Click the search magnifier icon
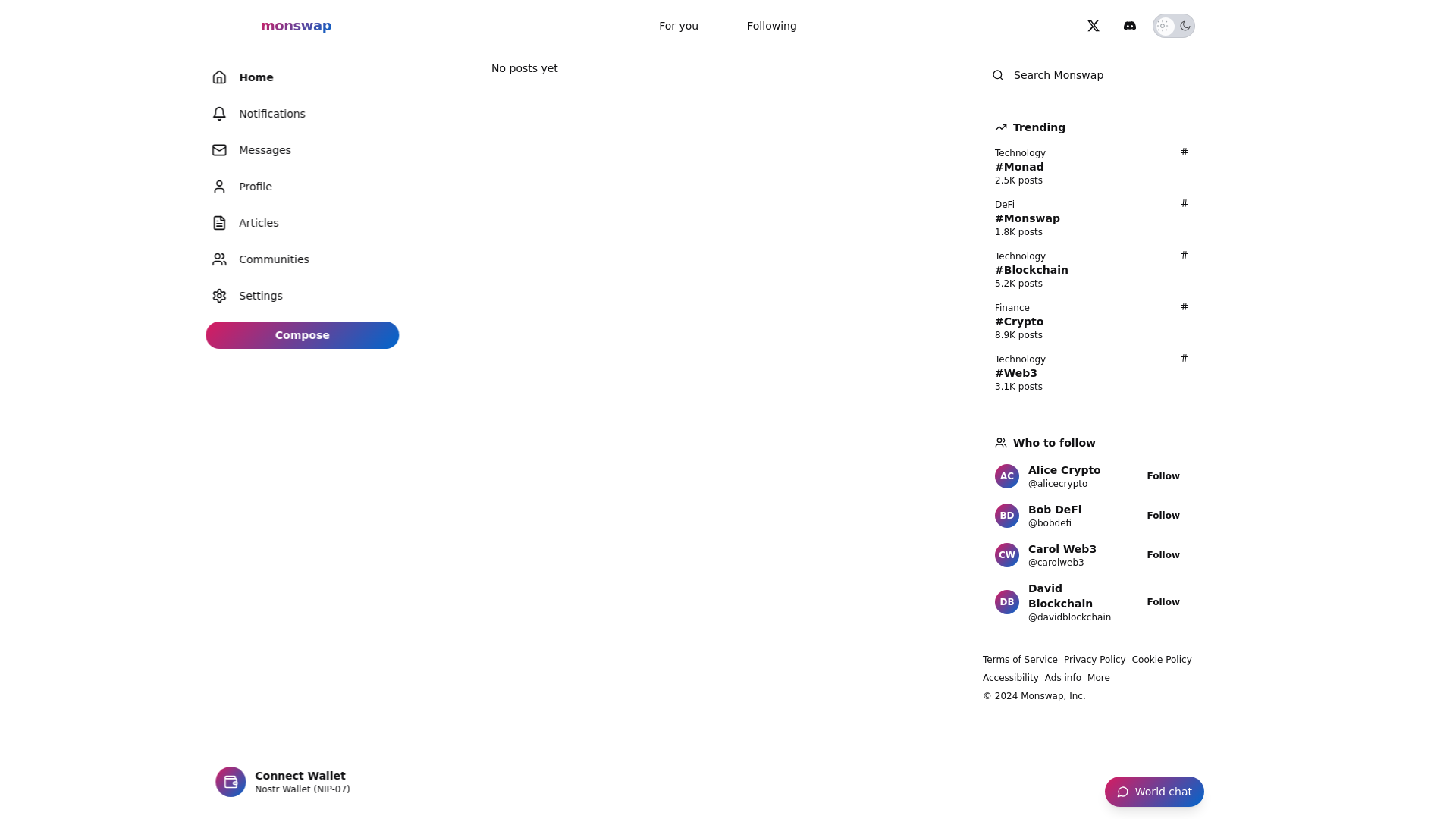Image resolution: width=1456 pixels, height=819 pixels. (x=998, y=75)
